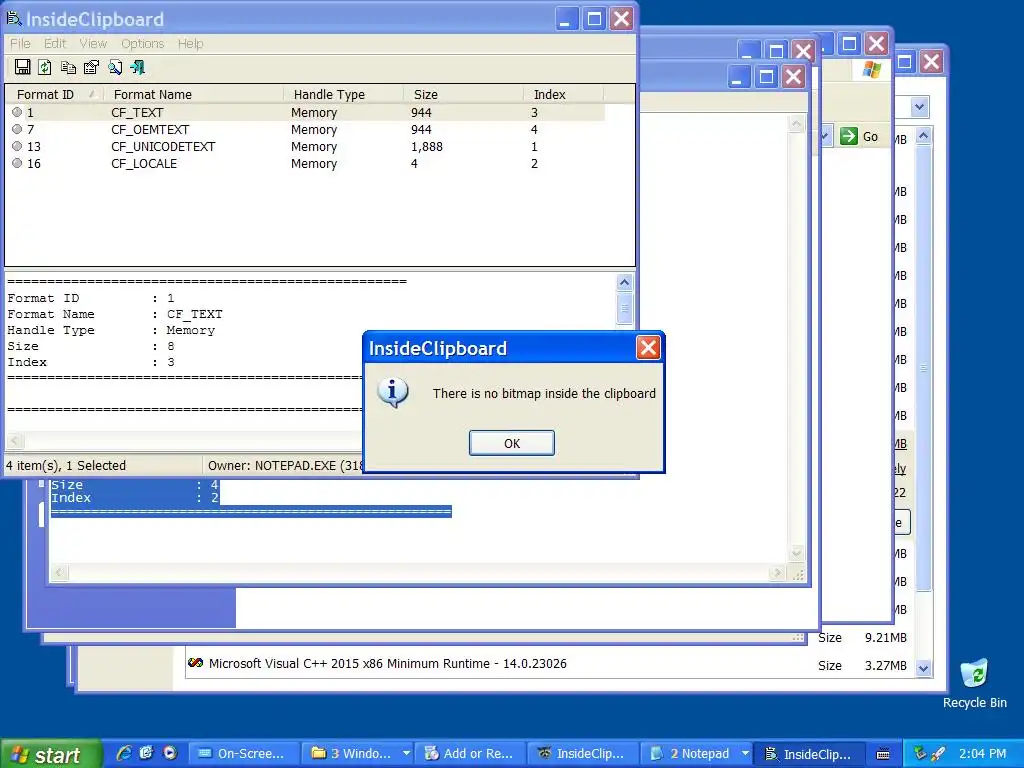The width and height of the screenshot is (1024, 768).
Task: Click size value 9.21MB in programs list
Action: [x=886, y=637]
